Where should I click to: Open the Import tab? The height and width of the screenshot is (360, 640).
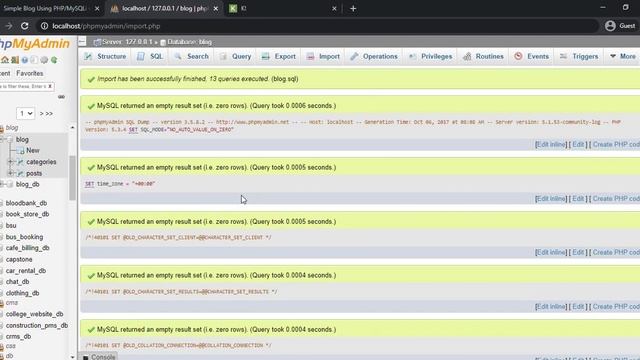pos(323,56)
